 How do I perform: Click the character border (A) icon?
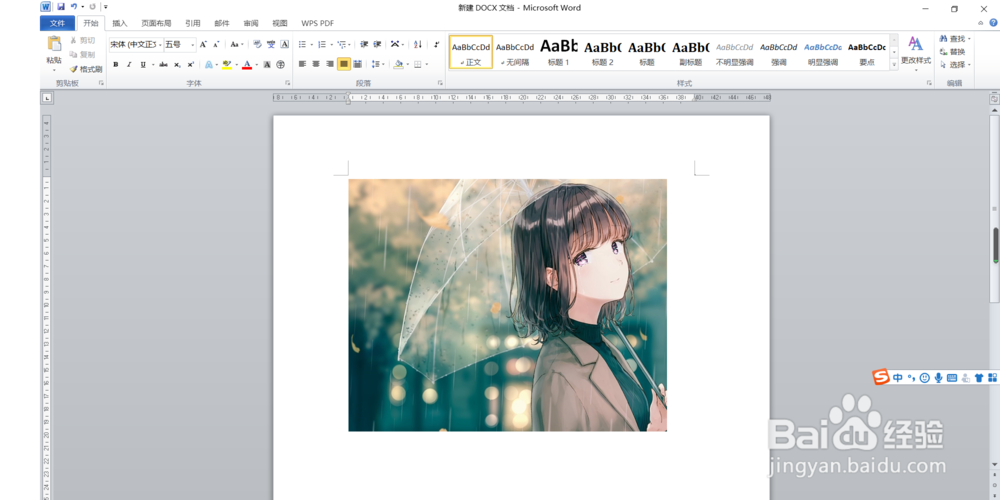(x=284, y=45)
